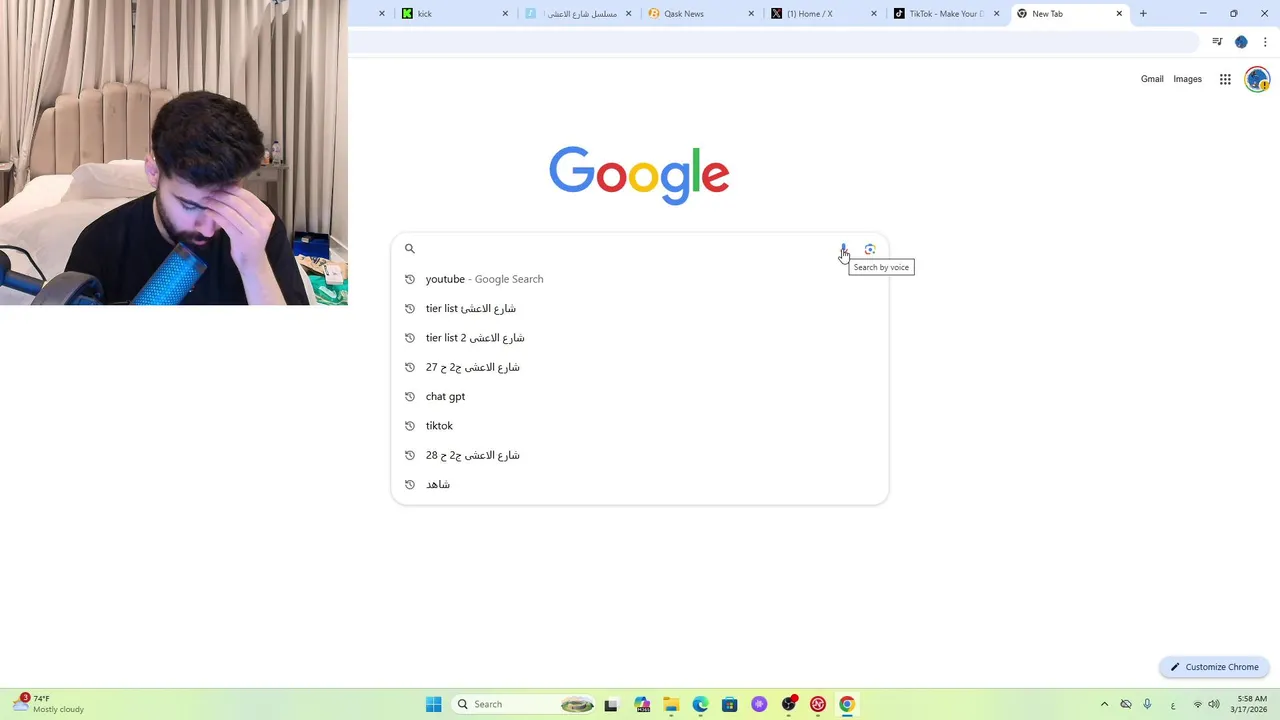Select the "youtube - Google Search" suggestion
Viewport: 1280px width, 720px height.
tap(640, 279)
